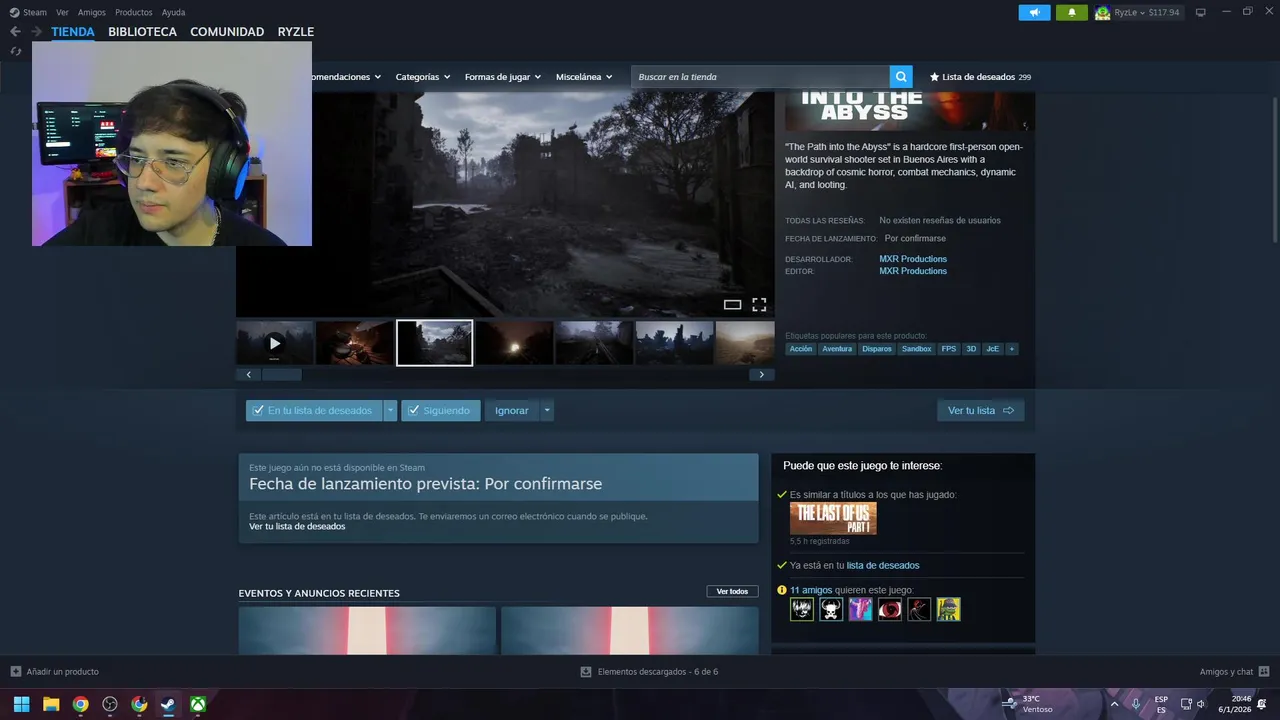This screenshot has height=720, width=1280.
Task: Click the microphone tray icon
Action: pyautogui.click(x=1136, y=704)
